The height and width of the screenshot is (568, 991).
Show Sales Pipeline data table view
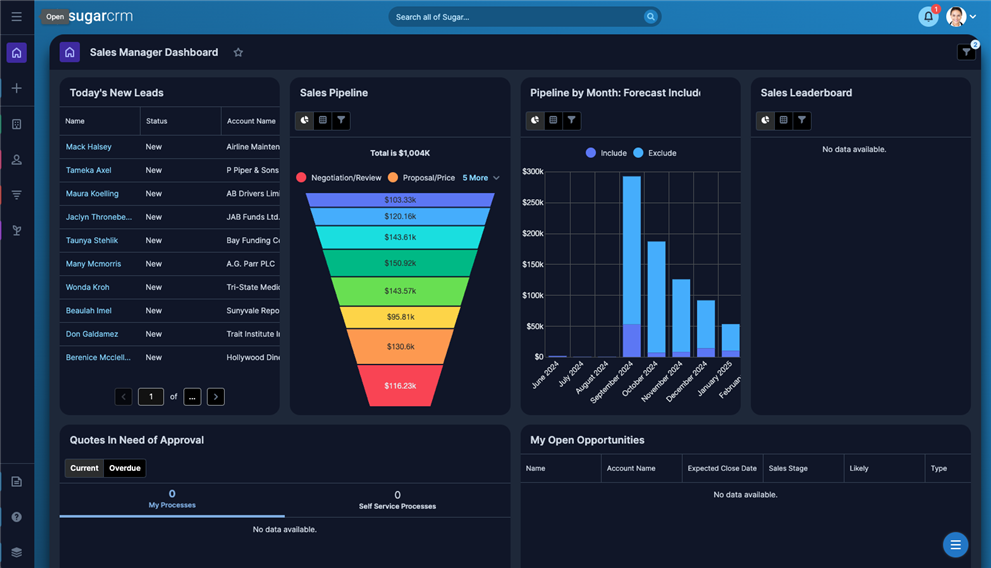coord(323,120)
